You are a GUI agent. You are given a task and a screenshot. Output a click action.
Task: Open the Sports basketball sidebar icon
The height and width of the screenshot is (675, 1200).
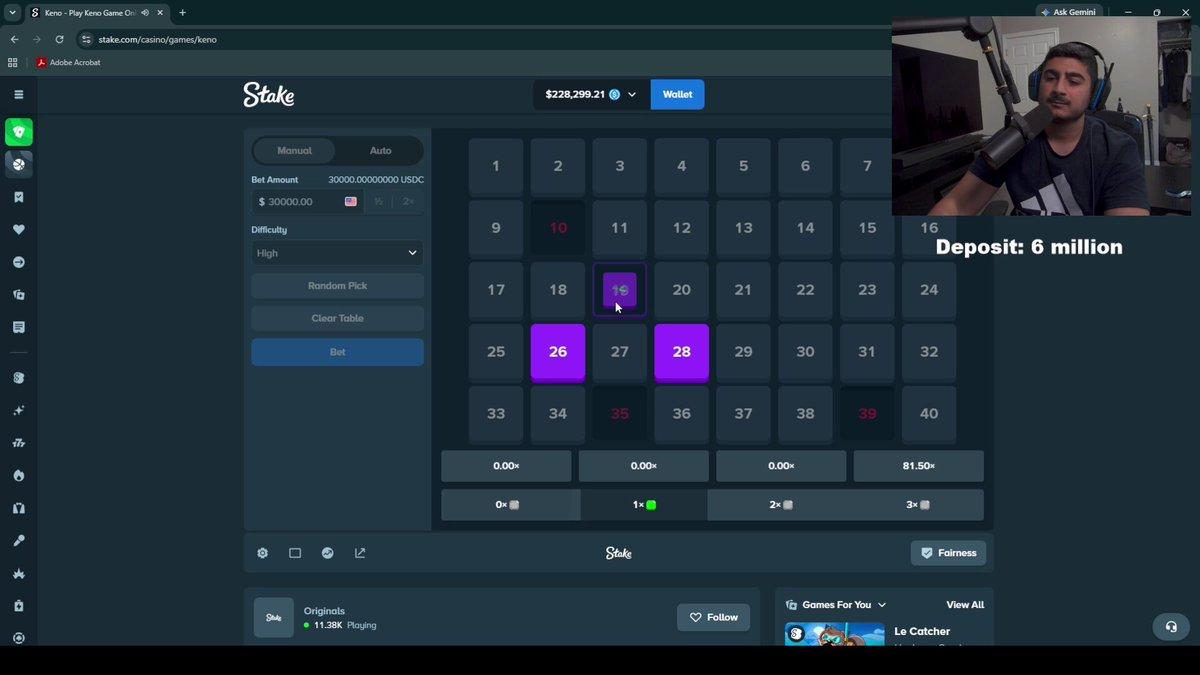coord(18,164)
